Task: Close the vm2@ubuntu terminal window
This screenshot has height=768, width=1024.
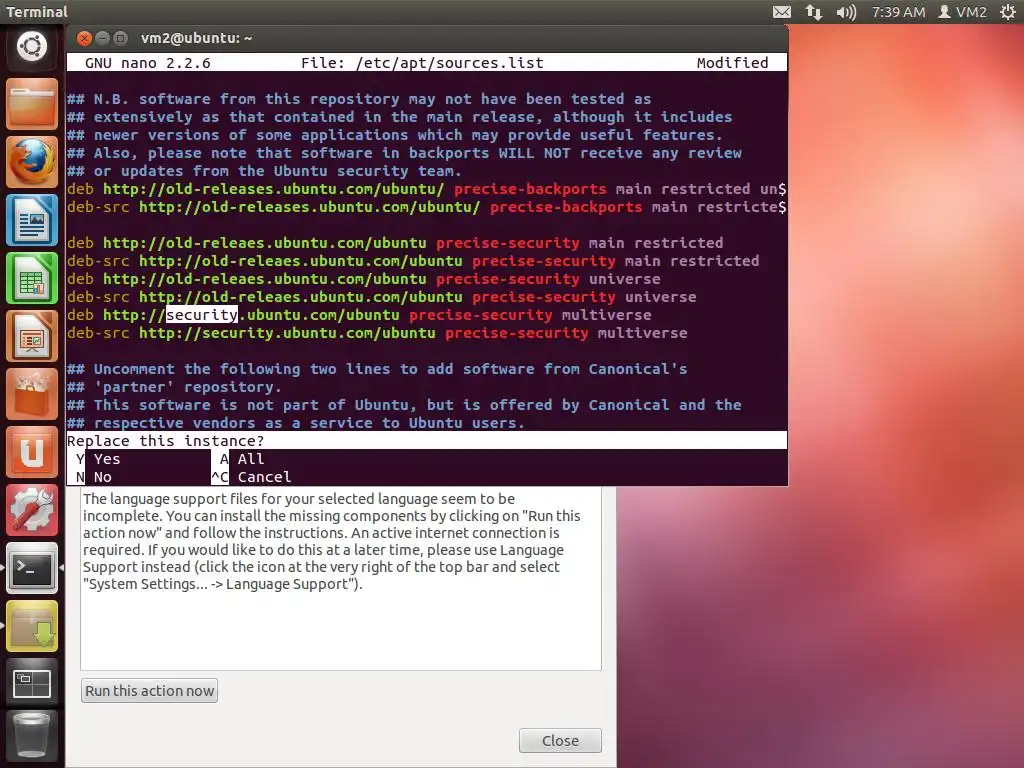Action: pos(84,39)
